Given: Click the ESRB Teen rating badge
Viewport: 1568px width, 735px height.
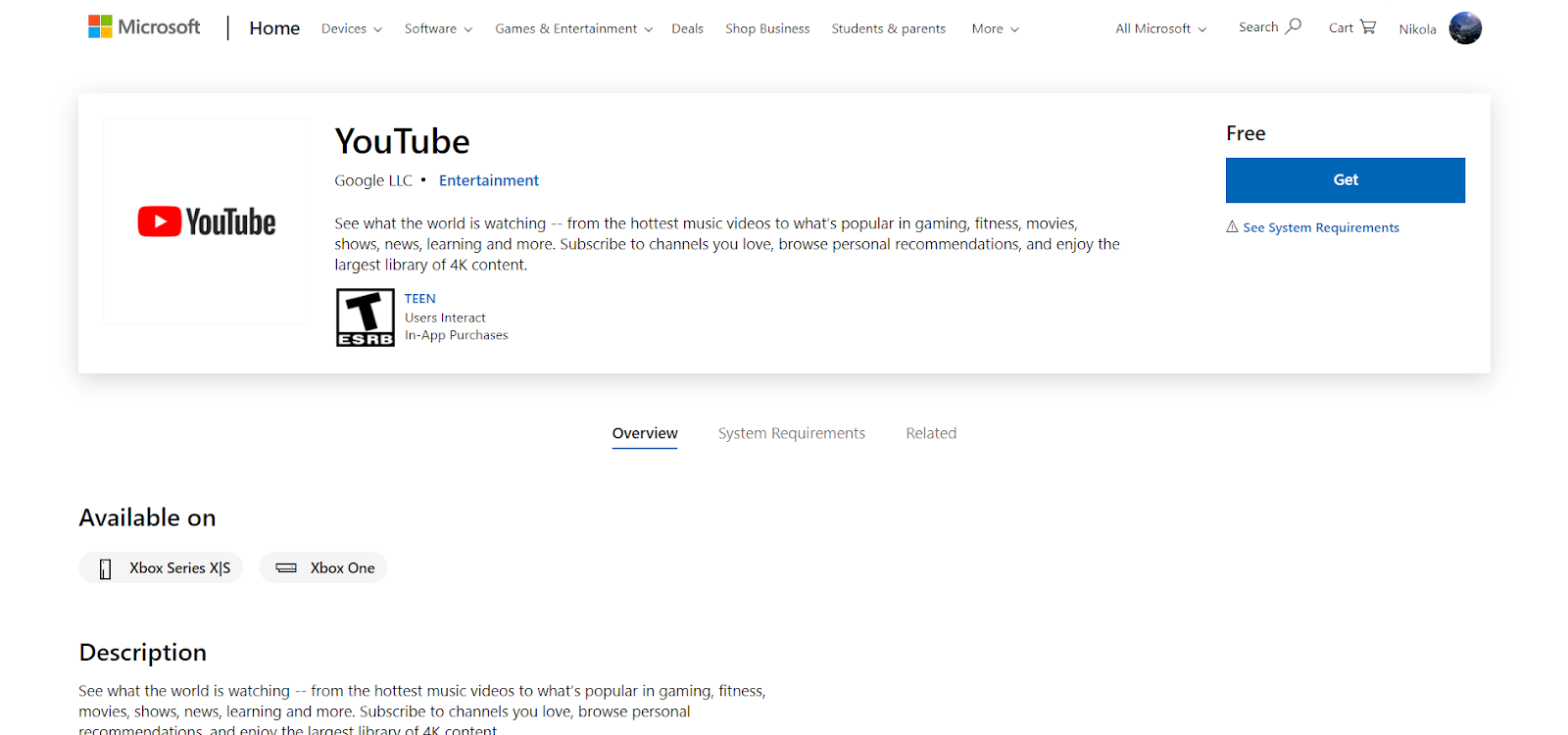Looking at the screenshot, I should (x=366, y=318).
